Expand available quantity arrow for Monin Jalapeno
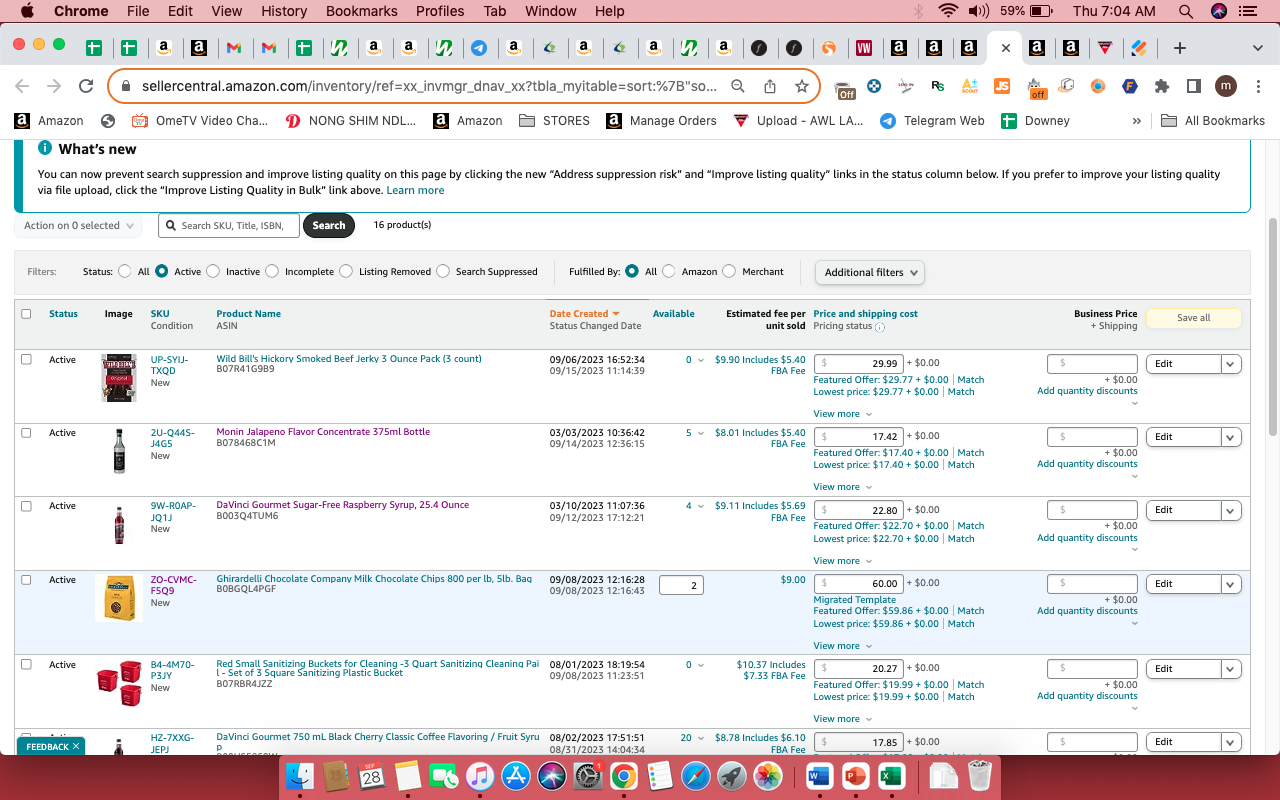This screenshot has width=1280, height=800. [700, 434]
